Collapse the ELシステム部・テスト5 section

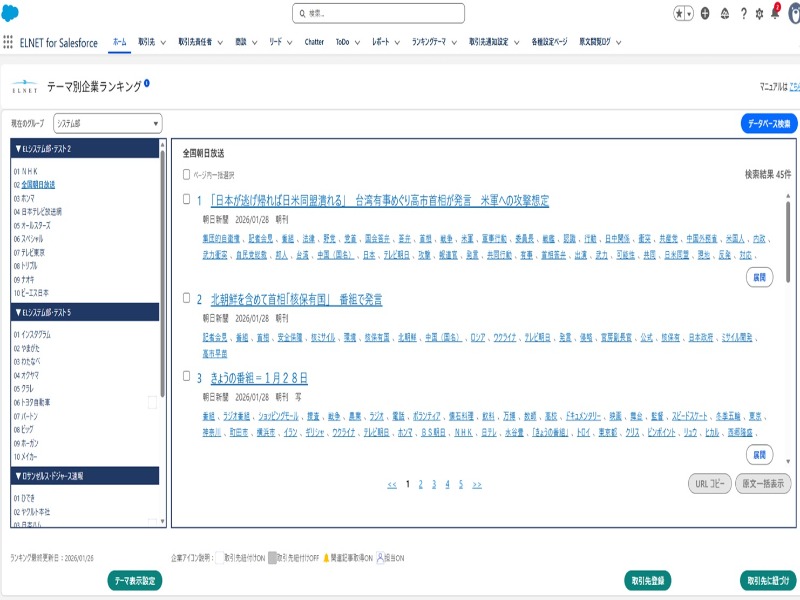click(x=85, y=312)
